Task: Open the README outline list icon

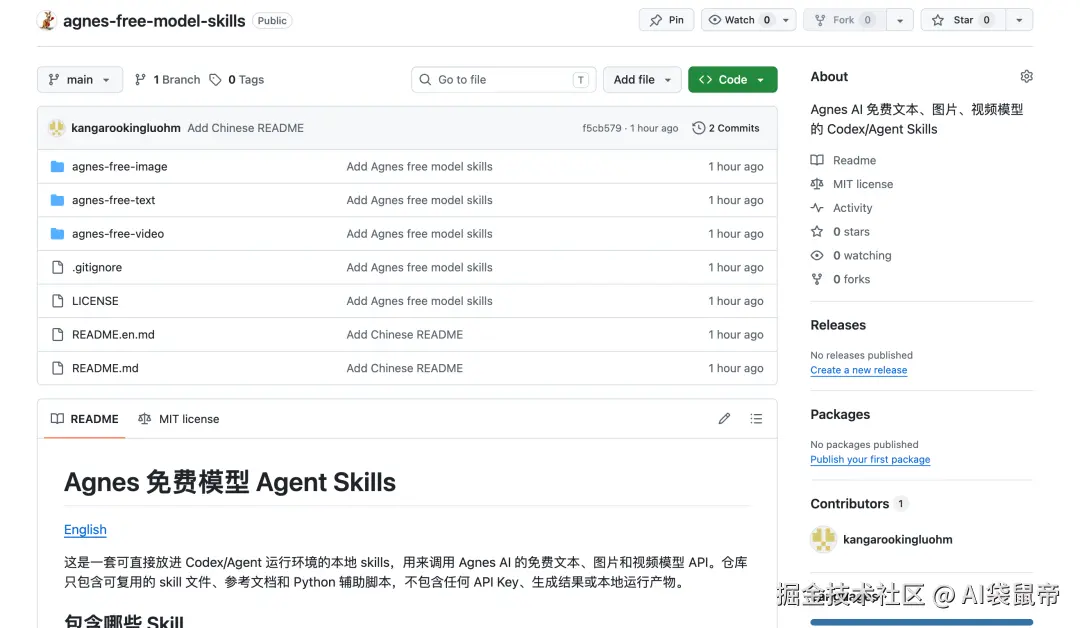Action: [x=756, y=419]
